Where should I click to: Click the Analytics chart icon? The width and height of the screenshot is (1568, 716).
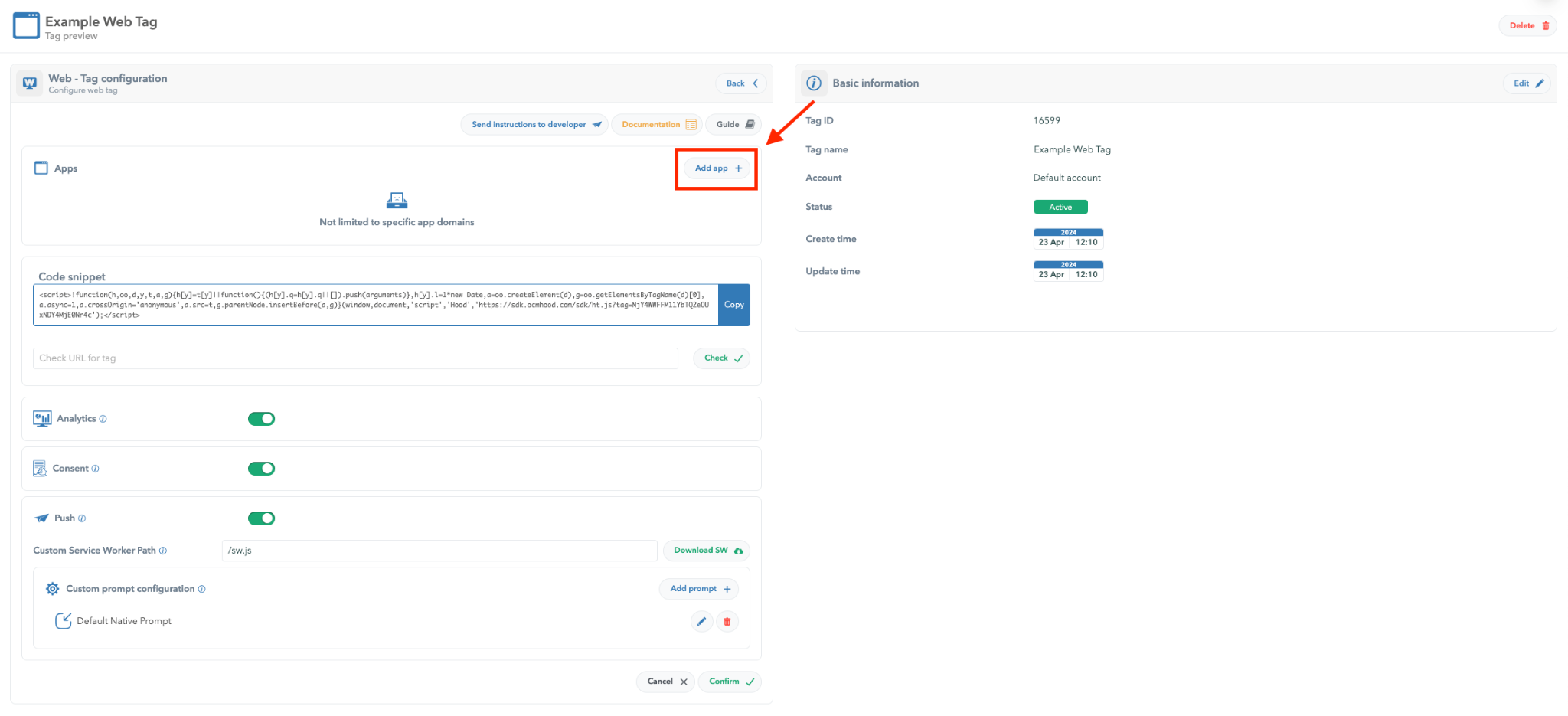[x=42, y=418]
